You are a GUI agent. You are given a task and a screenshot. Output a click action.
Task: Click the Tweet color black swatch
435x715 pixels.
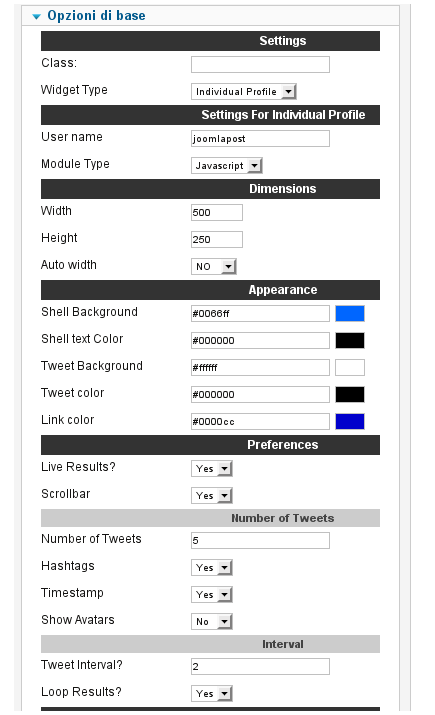[350, 394]
